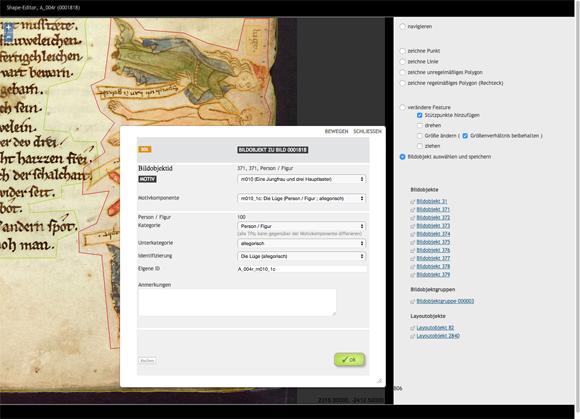Enable the drehen checkbox
Screen dimensions: 580x419
click(419, 126)
